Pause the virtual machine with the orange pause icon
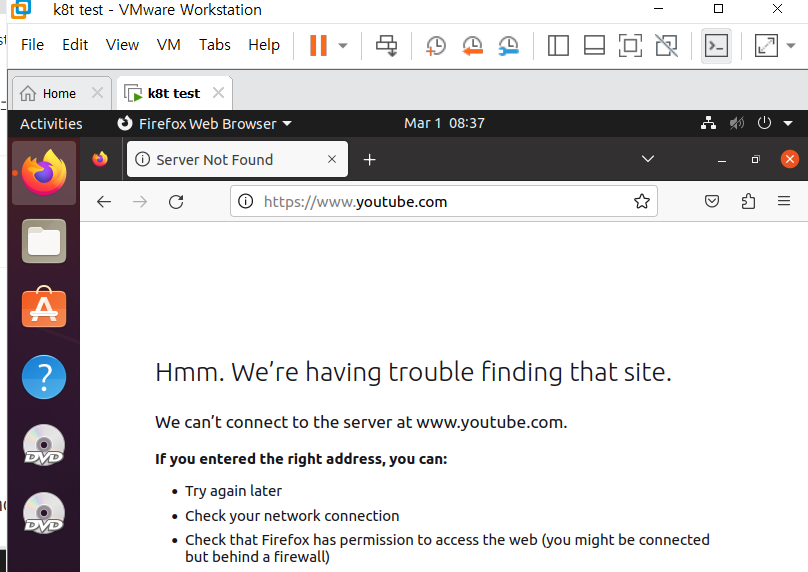Image resolution: width=808 pixels, height=572 pixels. (318, 45)
